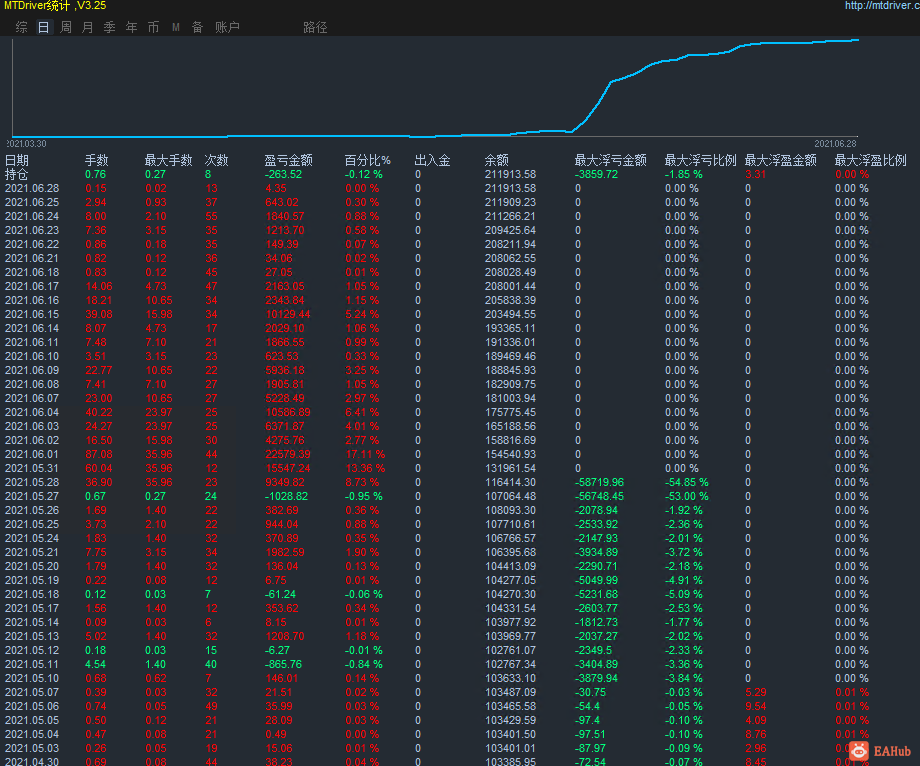The height and width of the screenshot is (766, 920).
Task: Open the 周 weekly tab
Action: tap(66, 27)
